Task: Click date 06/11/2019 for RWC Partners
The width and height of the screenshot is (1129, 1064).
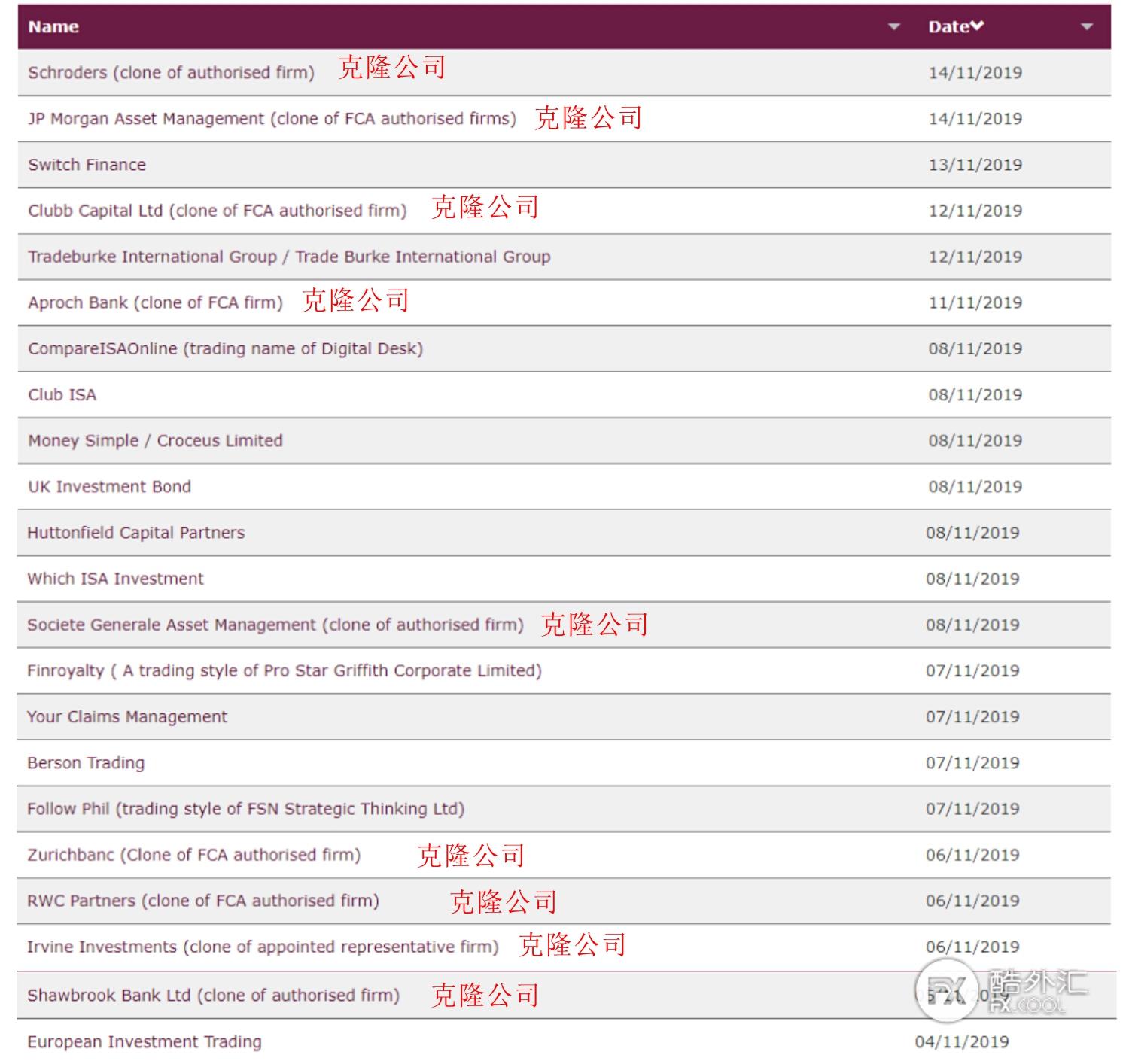Action: (972, 901)
